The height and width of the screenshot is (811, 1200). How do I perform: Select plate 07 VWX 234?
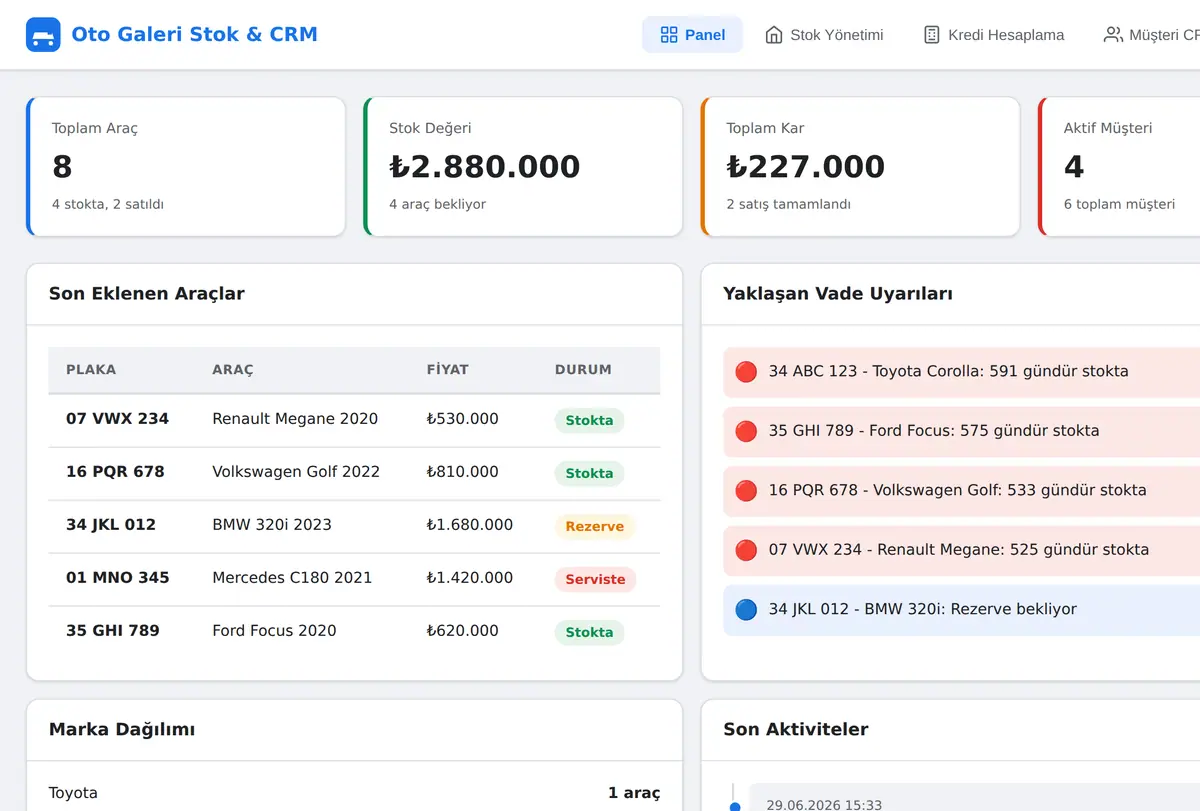[x=117, y=419]
